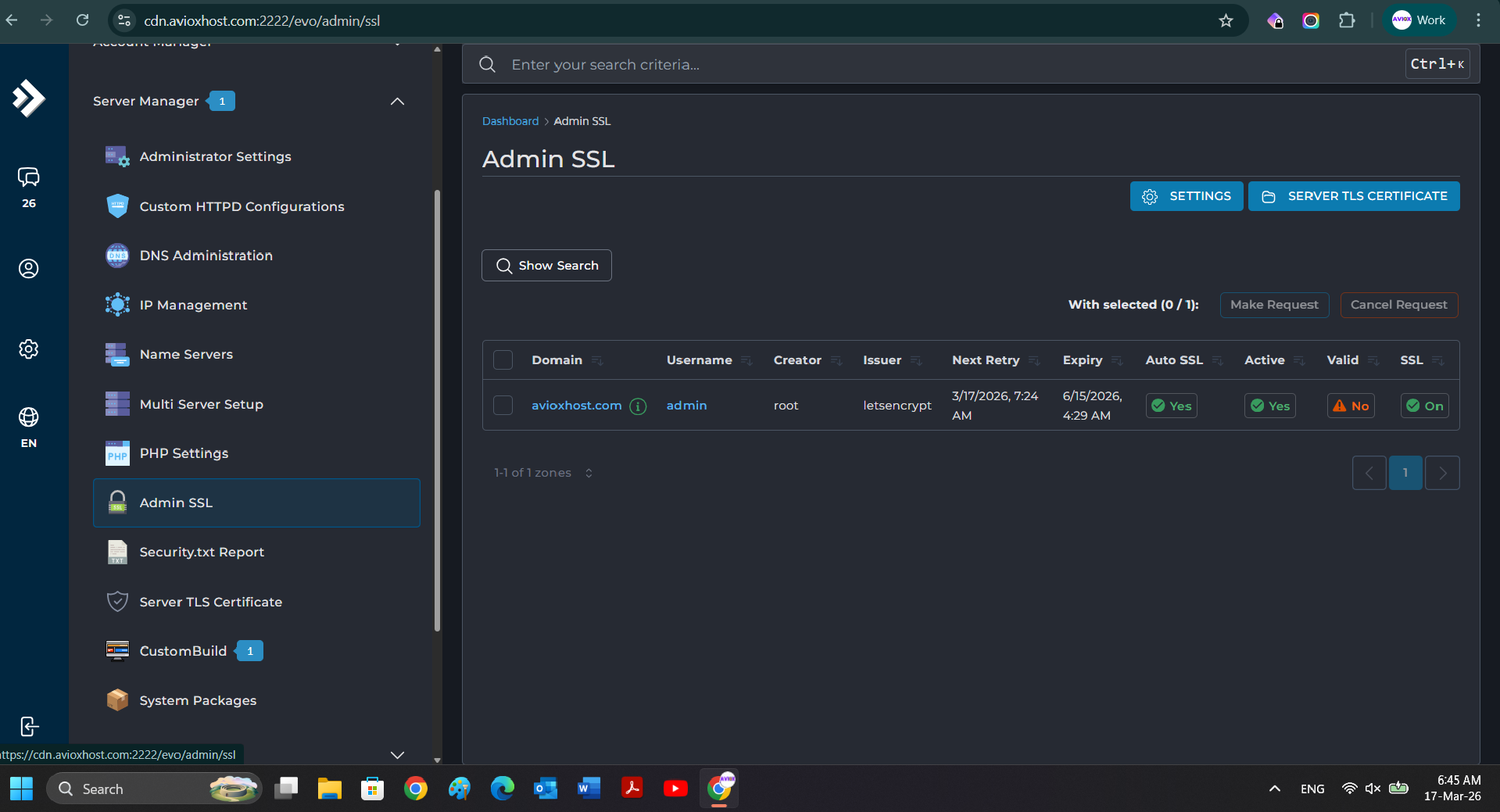Viewport: 1500px width, 812px height.
Task: Click the Dashboard breadcrumb link
Action: coord(510,121)
